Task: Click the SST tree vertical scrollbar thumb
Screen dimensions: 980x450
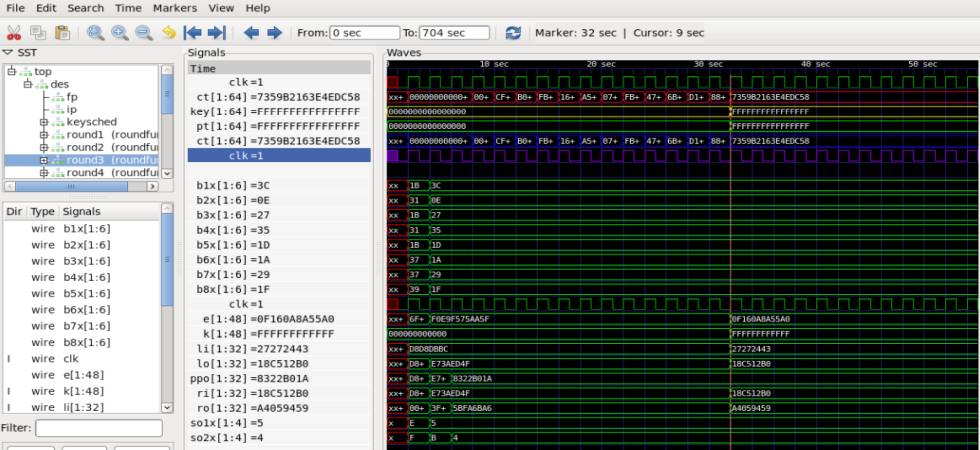Action: point(167,94)
